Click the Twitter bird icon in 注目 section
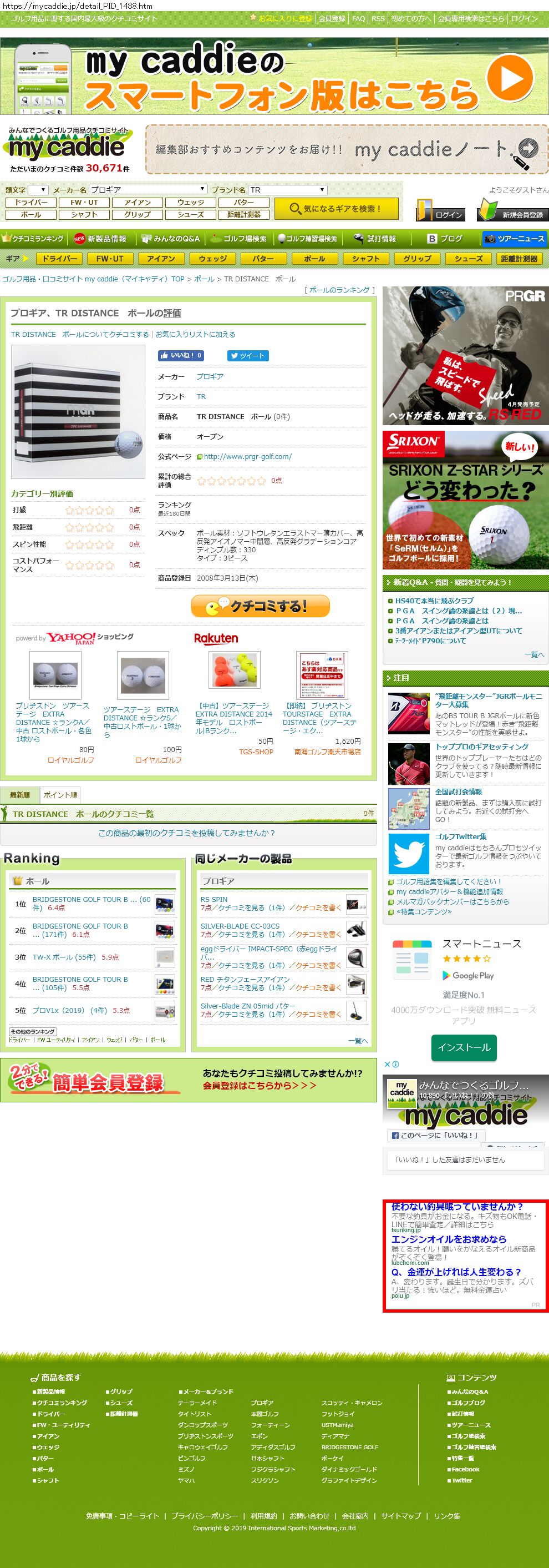 [409, 854]
